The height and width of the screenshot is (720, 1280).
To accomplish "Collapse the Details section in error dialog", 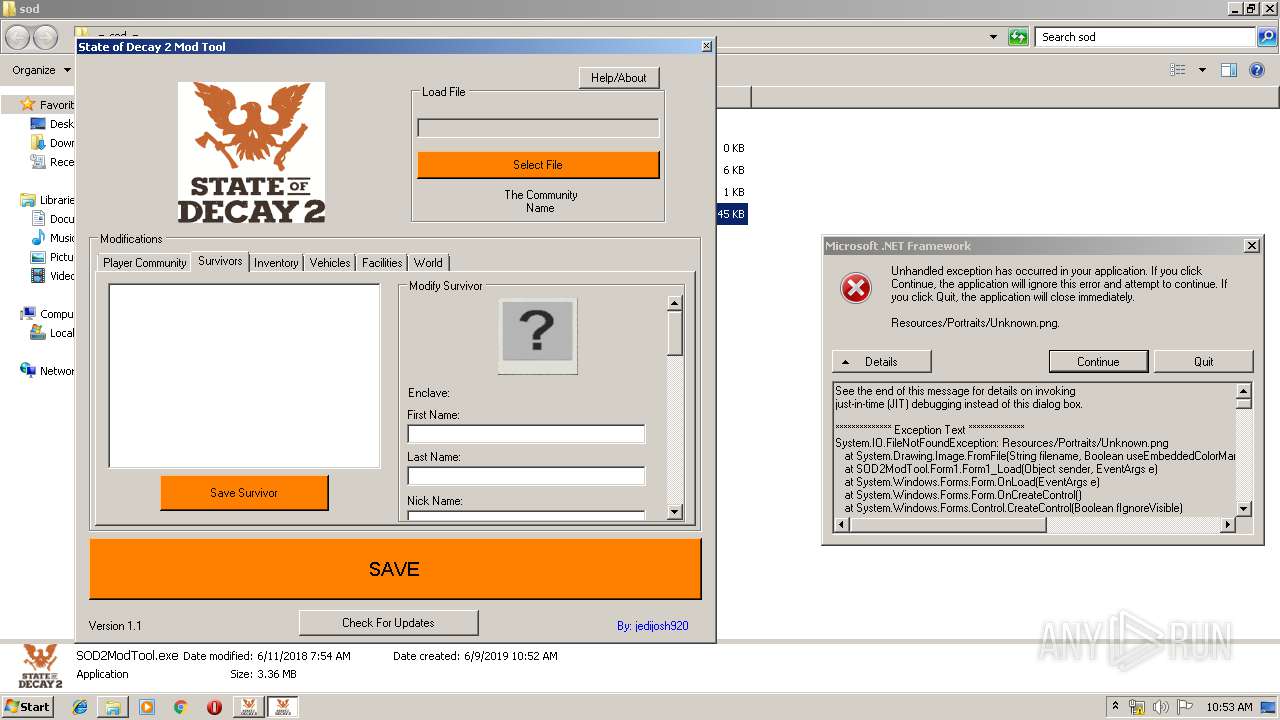I will coord(881,362).
